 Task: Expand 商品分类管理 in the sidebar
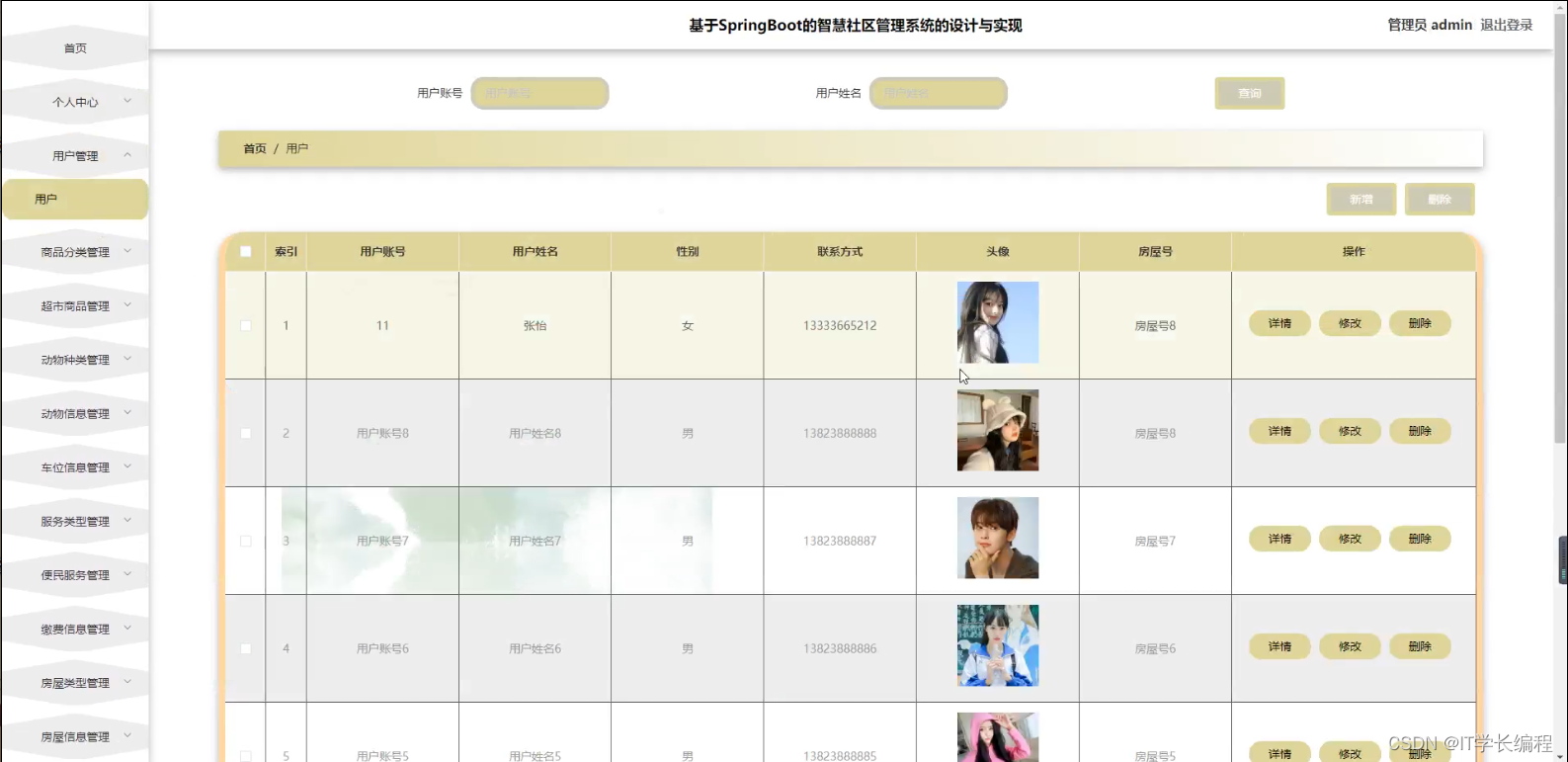click(75, 252)
